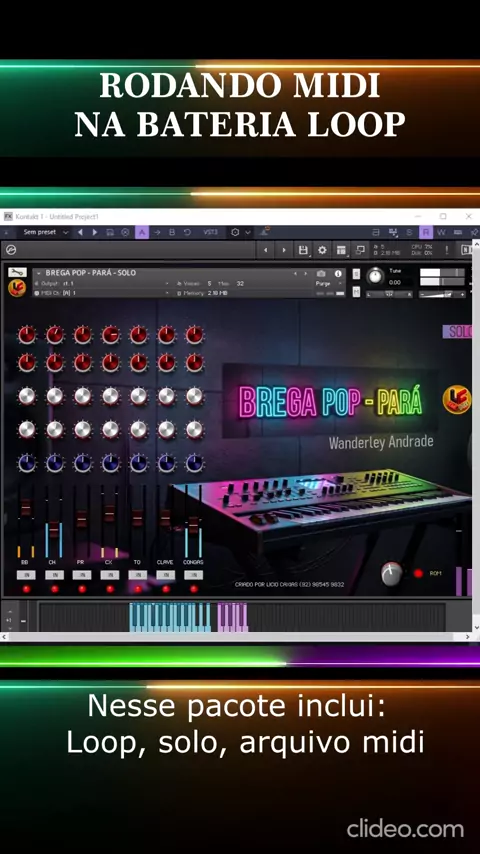This screenshot has width=480, height=854.
Task: Click IN button under CH channel
Action: pos(54,575)
